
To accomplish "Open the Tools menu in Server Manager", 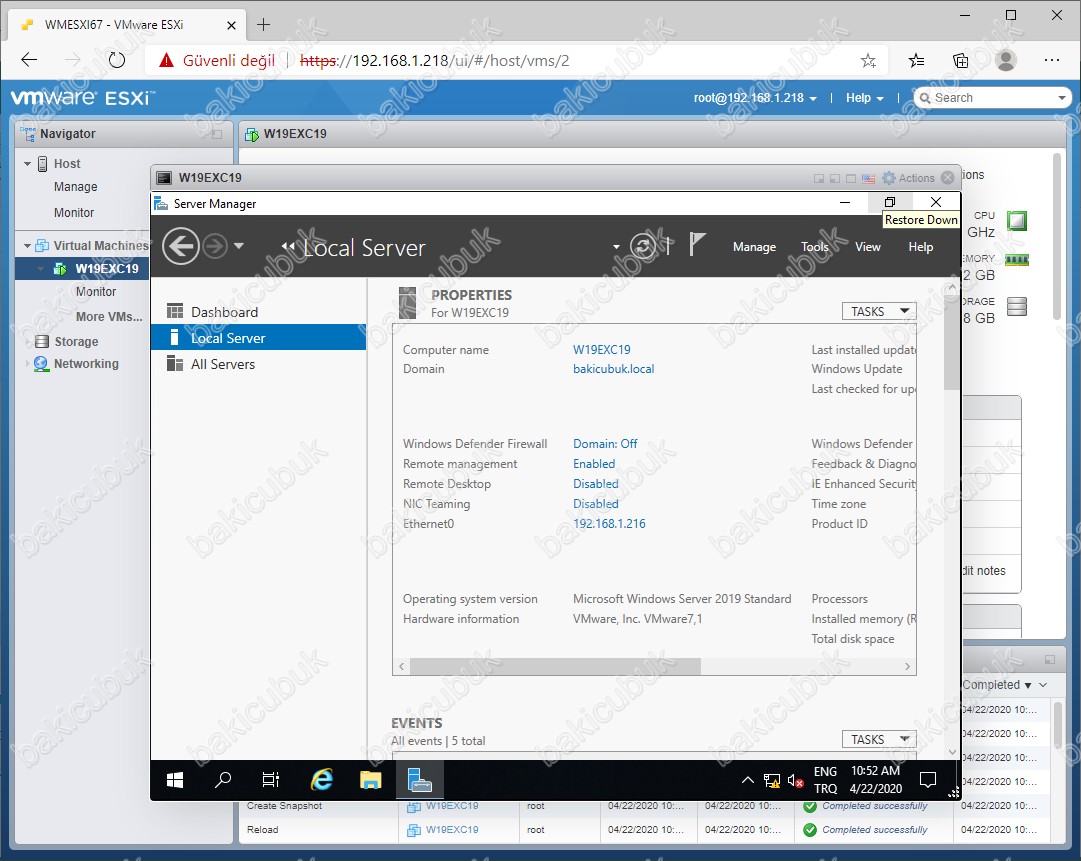I will point(814,247).
